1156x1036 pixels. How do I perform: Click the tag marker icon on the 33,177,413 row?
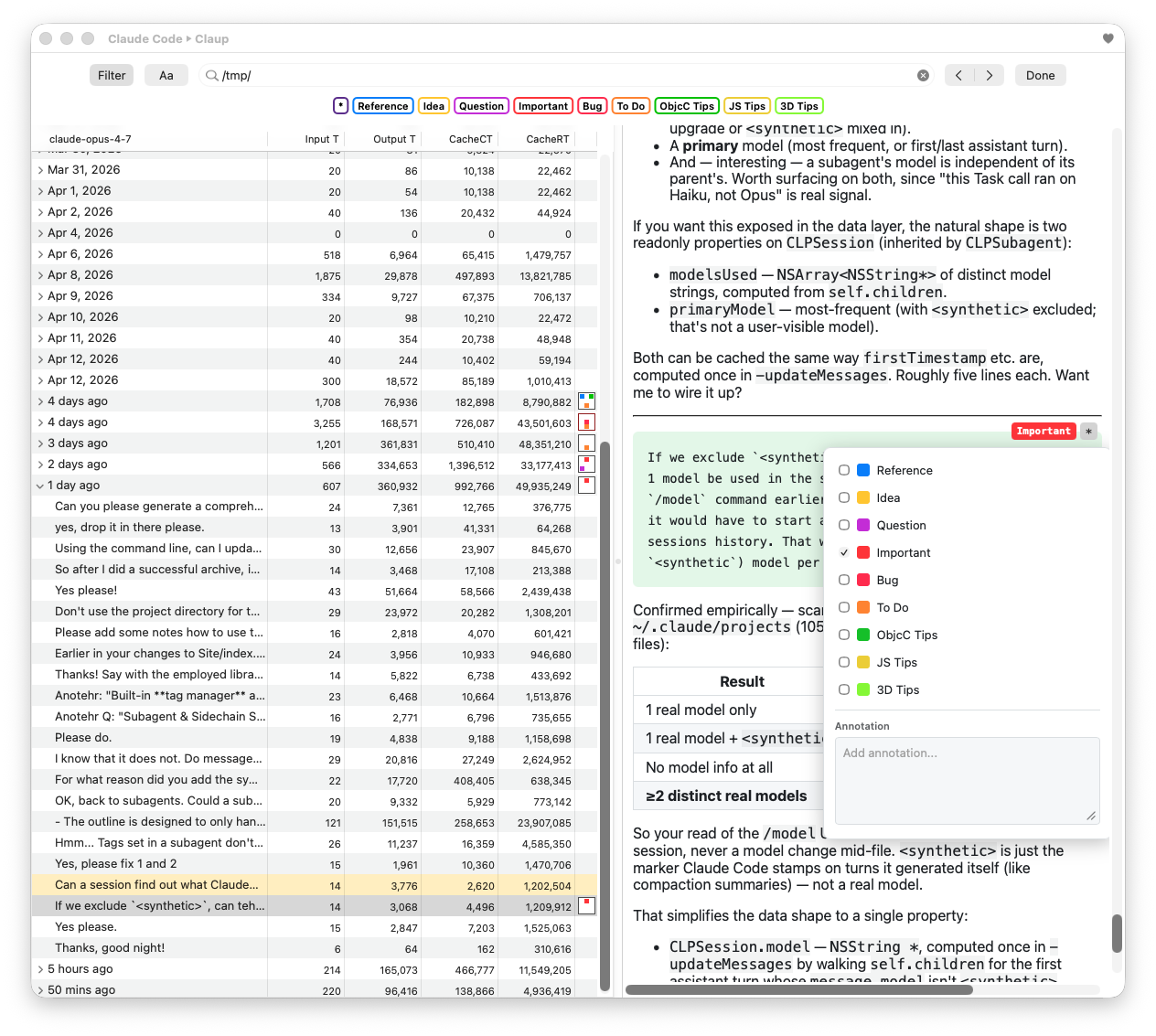pos(586,465)
